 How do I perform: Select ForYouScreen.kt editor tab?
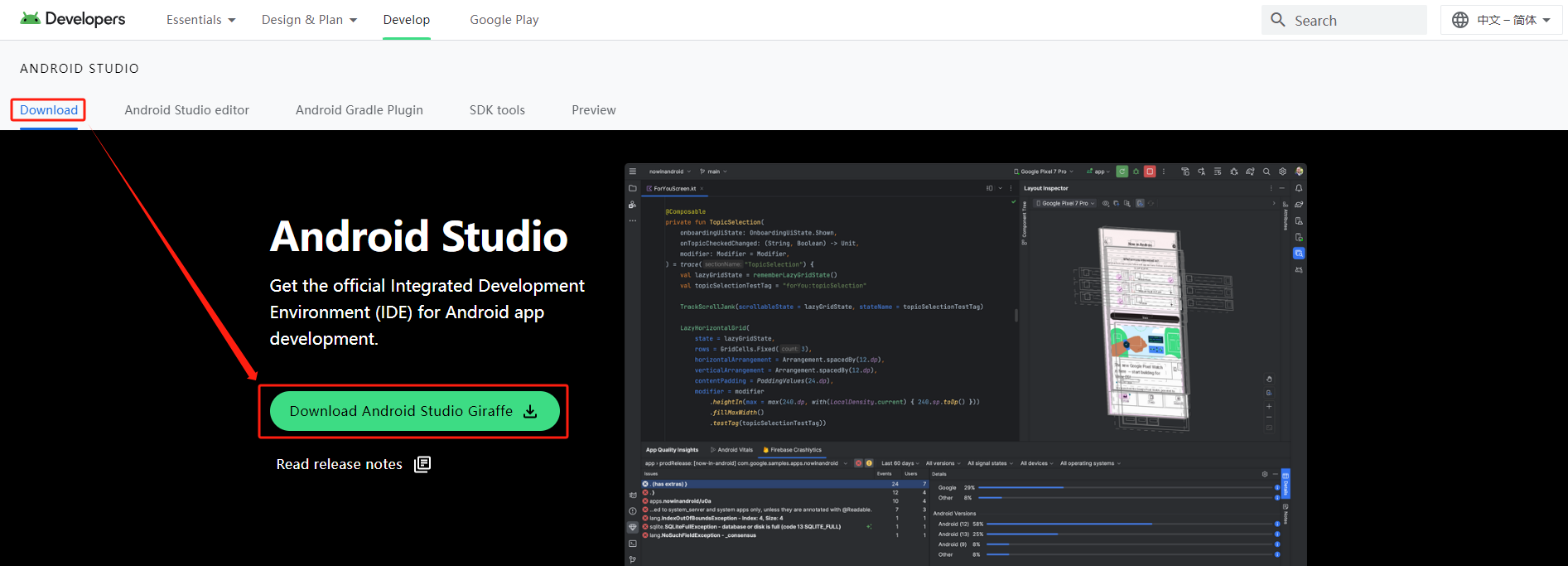(675, 188)
